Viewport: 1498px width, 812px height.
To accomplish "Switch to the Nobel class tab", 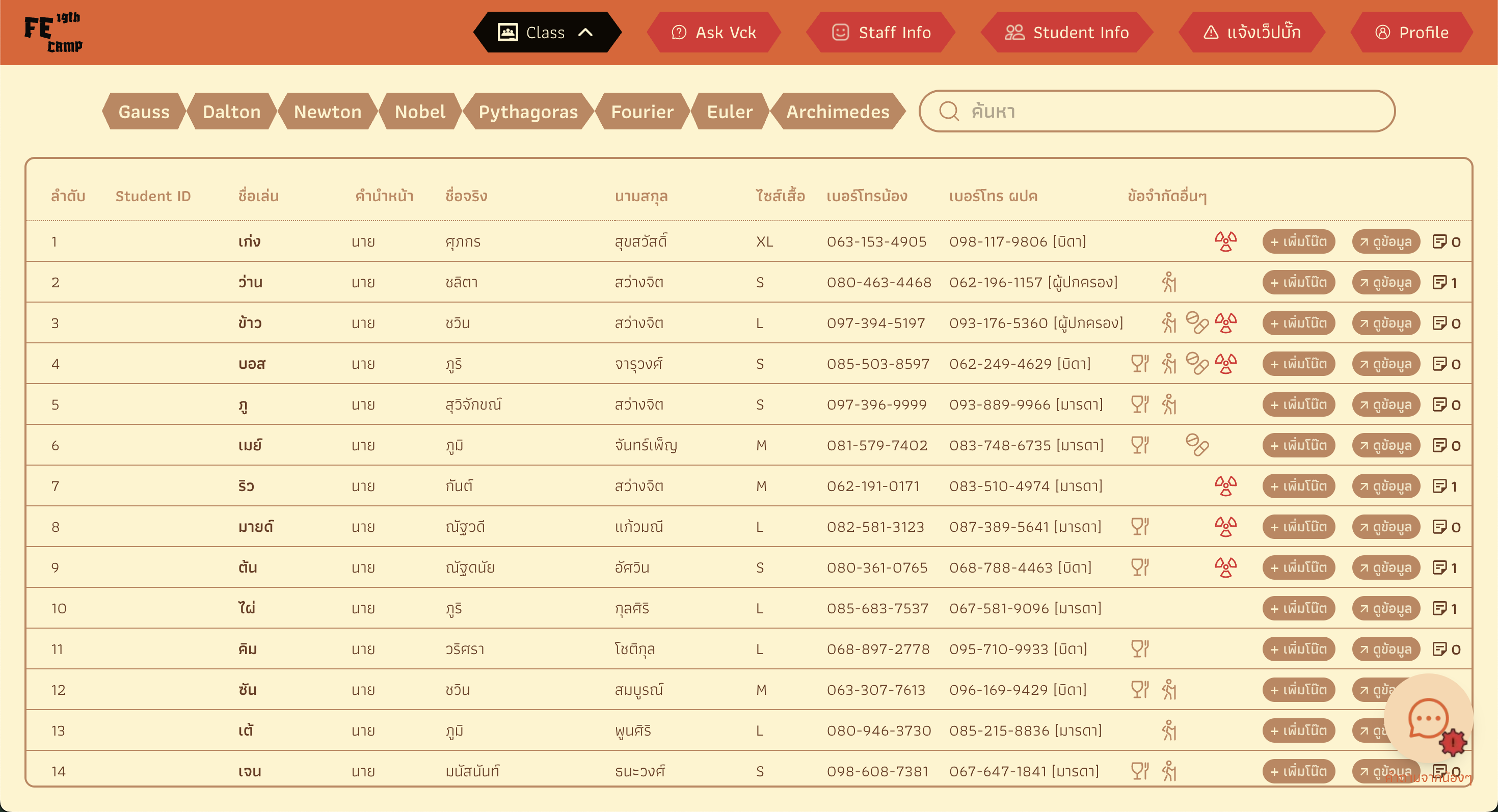I will coord(420,111).
